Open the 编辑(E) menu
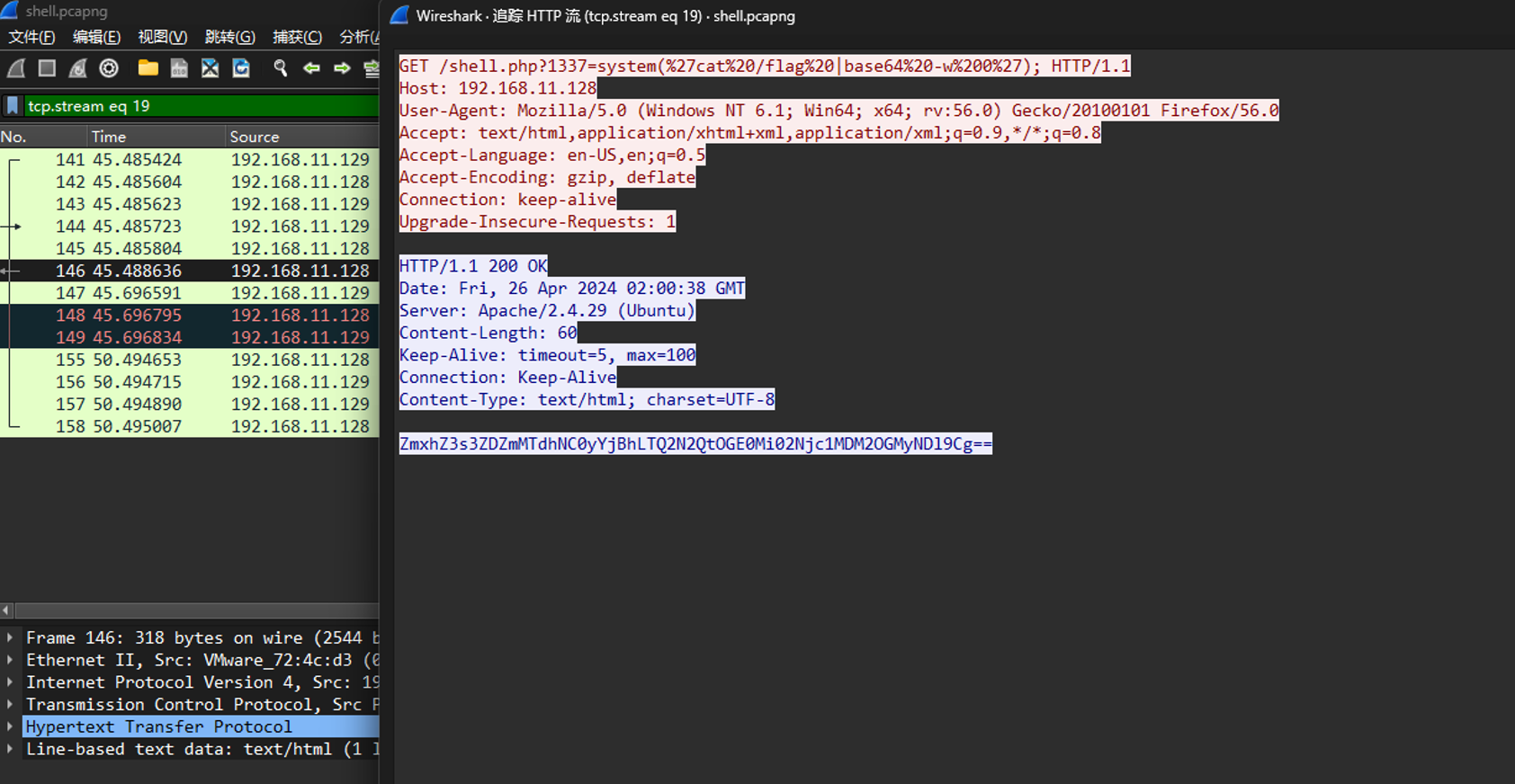Viewport: 1515px width, 784px height. [x=96, y=37]
